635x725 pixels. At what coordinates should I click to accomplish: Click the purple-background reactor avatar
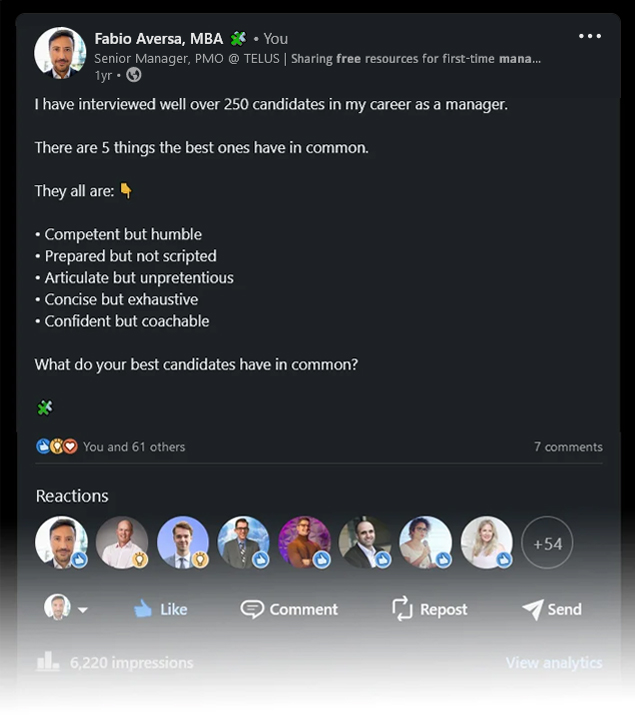click(x=304, y=542)
